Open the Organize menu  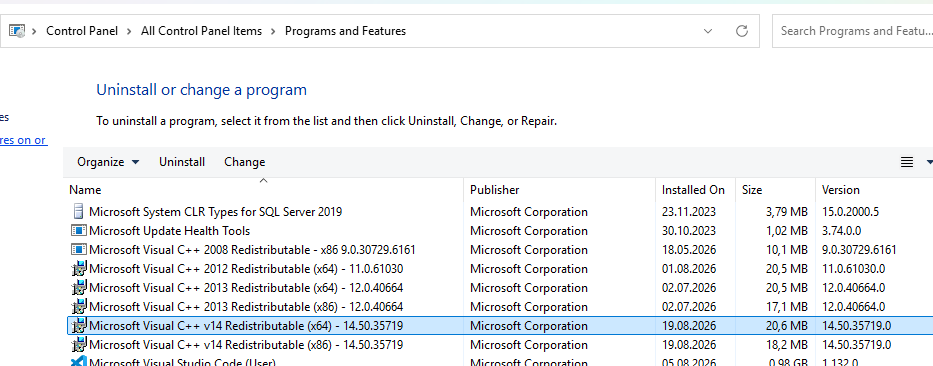coord(108,162)
